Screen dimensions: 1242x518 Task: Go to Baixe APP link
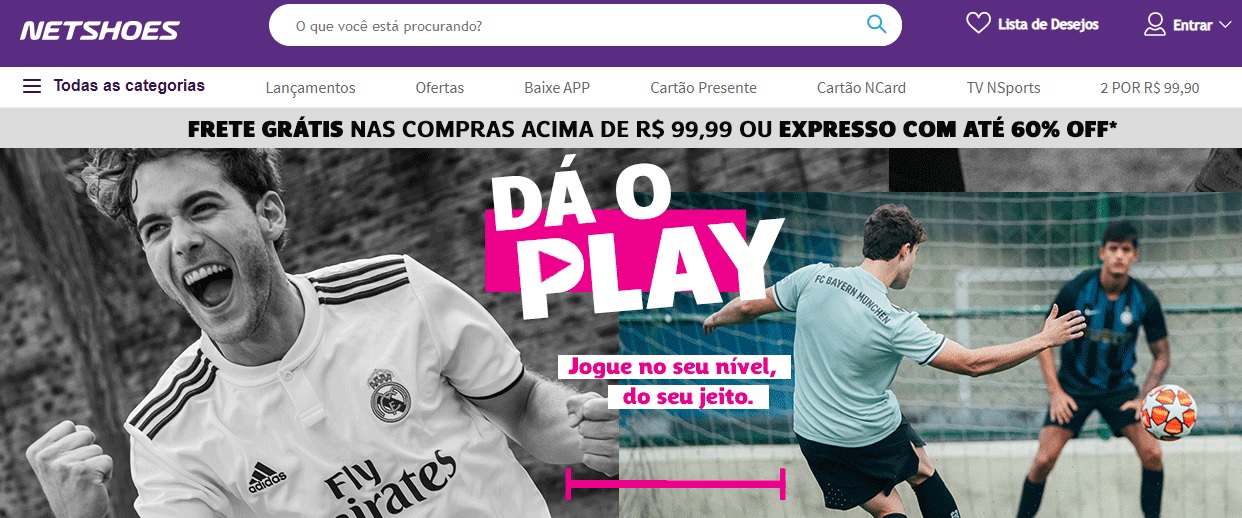click(x=557, y=88)
